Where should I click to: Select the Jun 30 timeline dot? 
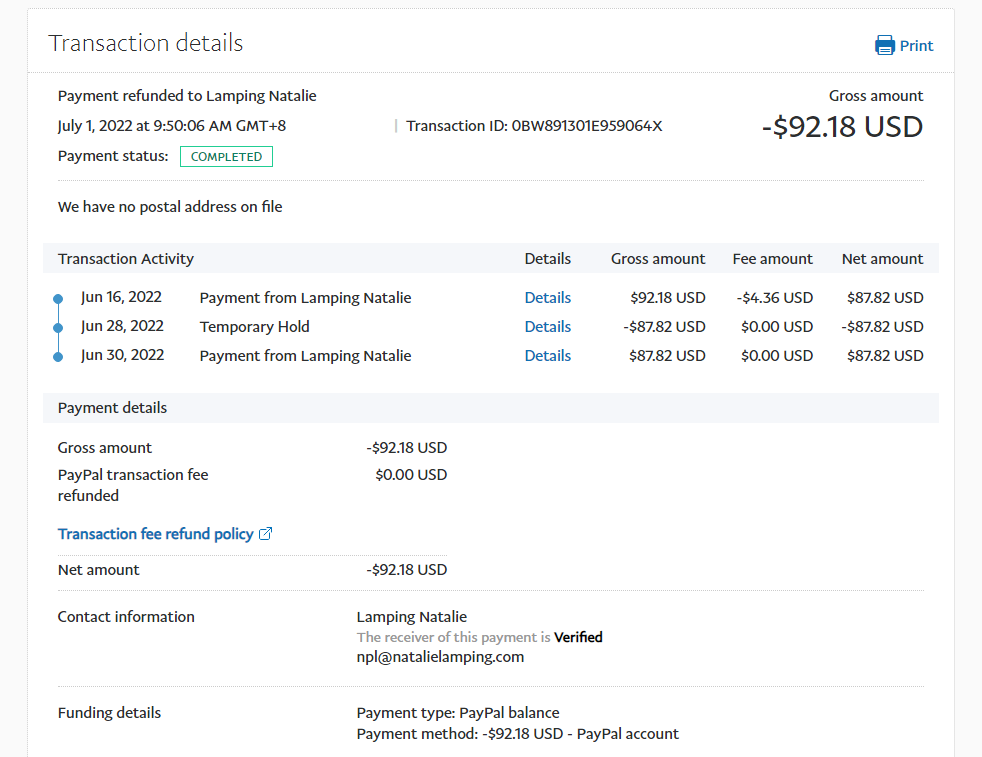(58, 356)
